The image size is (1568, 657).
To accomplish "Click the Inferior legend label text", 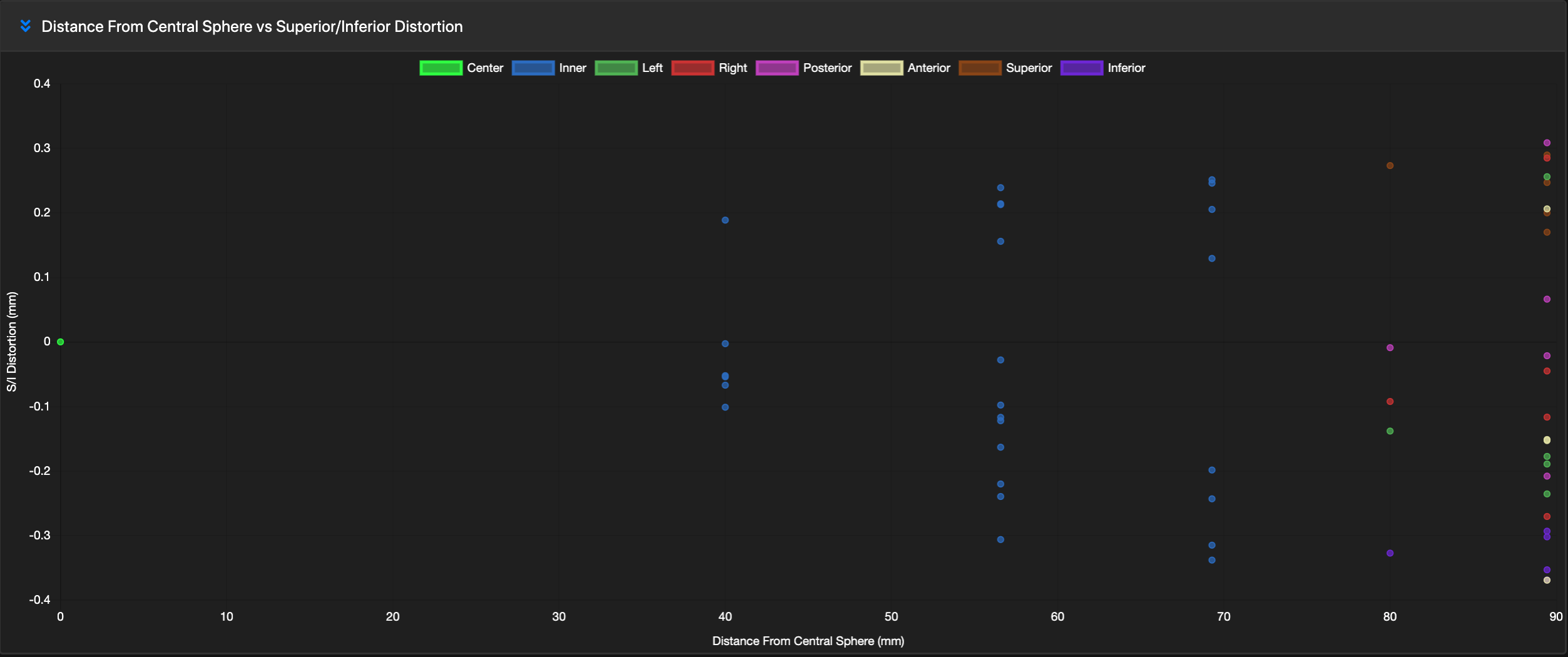I will point(1126,68).
